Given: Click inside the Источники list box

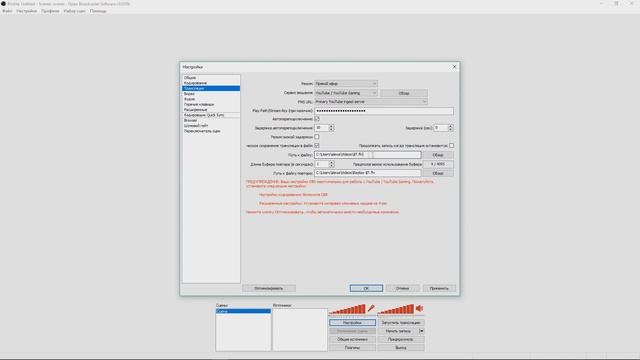Looking at the screenshot, I should click(300, 329).
